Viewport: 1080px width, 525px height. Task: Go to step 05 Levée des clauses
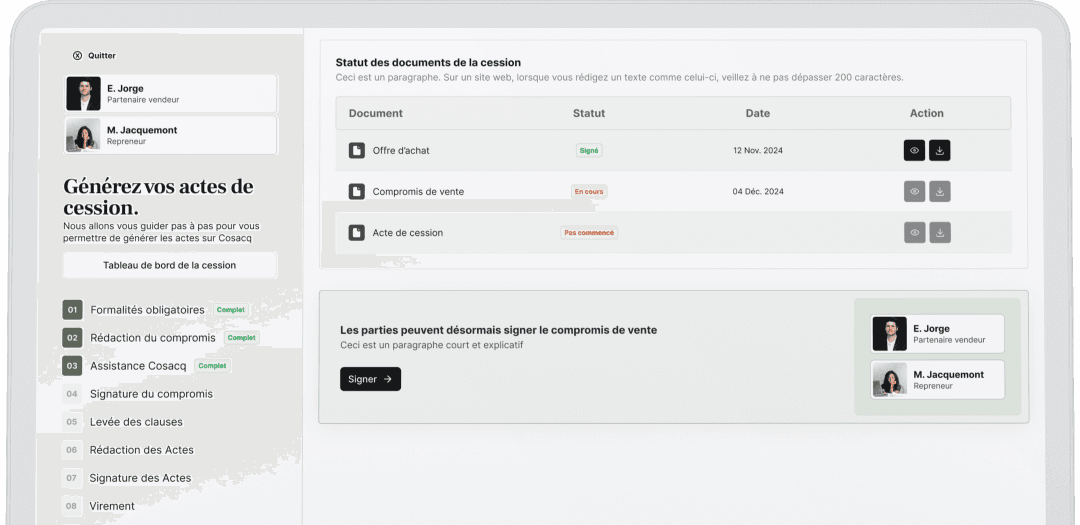[123, 422]
